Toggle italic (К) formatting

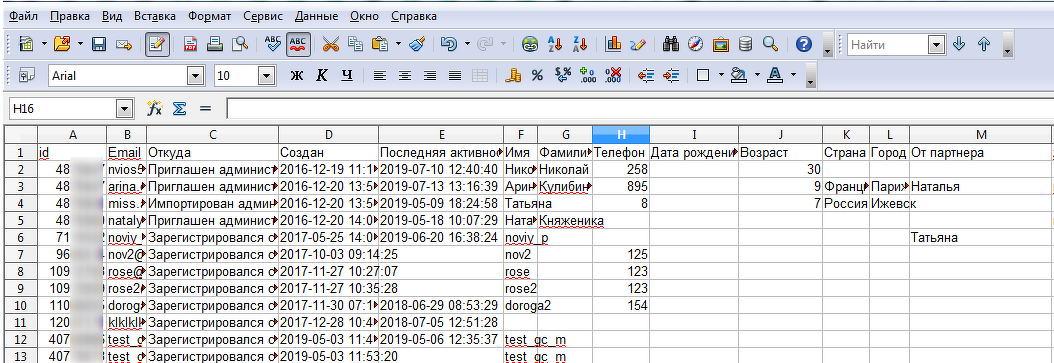pyautogui.click(x=322, y=75)
